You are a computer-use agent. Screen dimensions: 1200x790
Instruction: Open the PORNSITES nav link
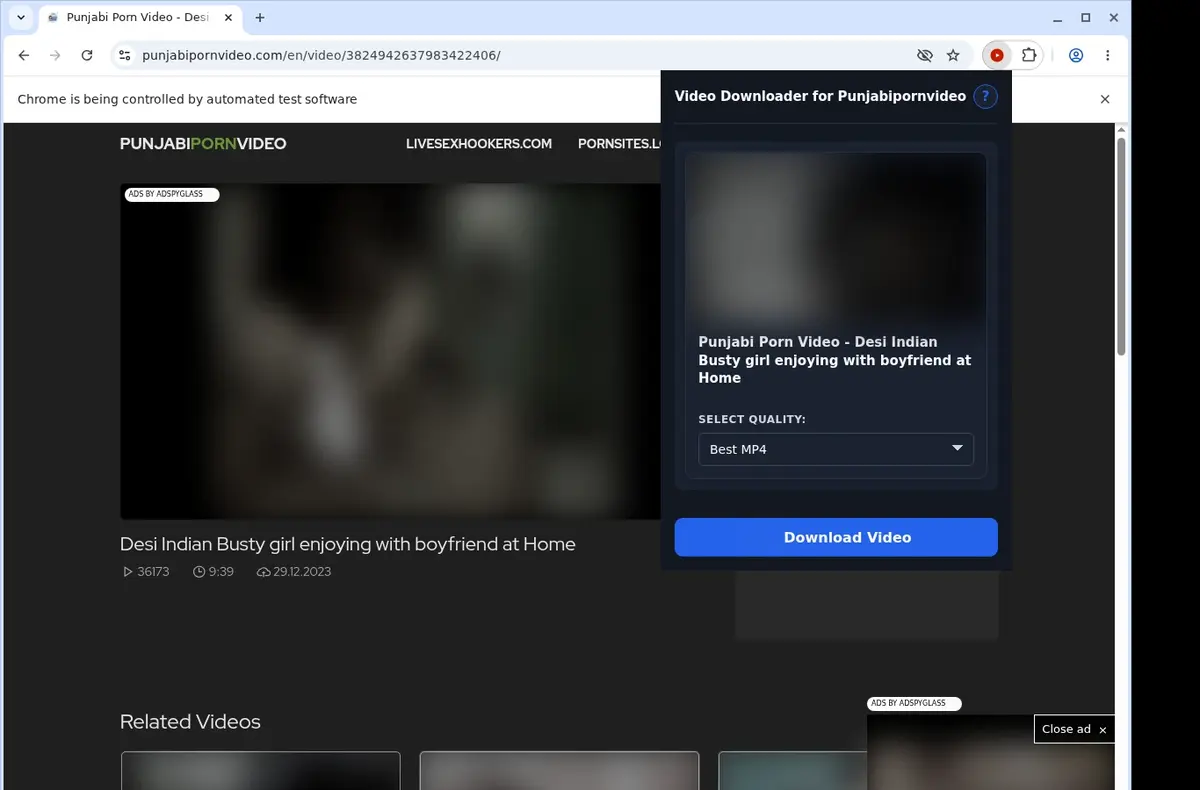click(619, 144)
